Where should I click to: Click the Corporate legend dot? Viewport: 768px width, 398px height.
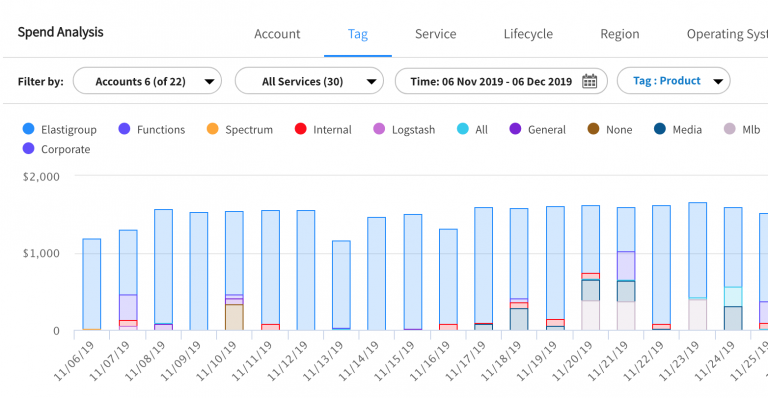click(x=28, y=149)
